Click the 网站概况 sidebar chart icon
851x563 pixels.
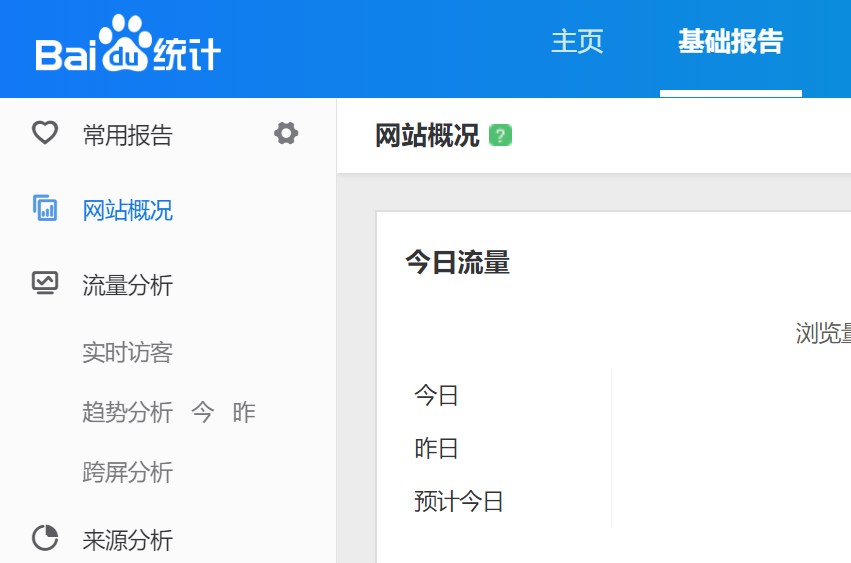(x=45, y=209)
